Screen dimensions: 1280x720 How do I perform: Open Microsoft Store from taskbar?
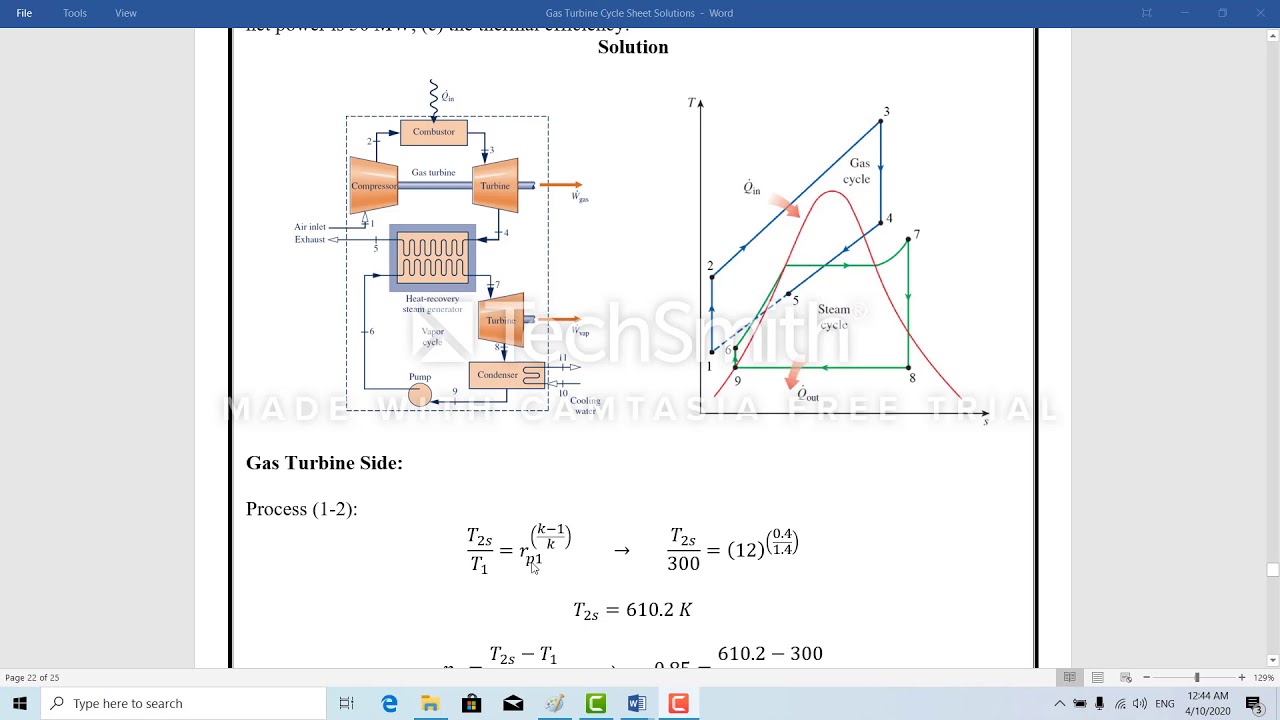tap(471, 703)
